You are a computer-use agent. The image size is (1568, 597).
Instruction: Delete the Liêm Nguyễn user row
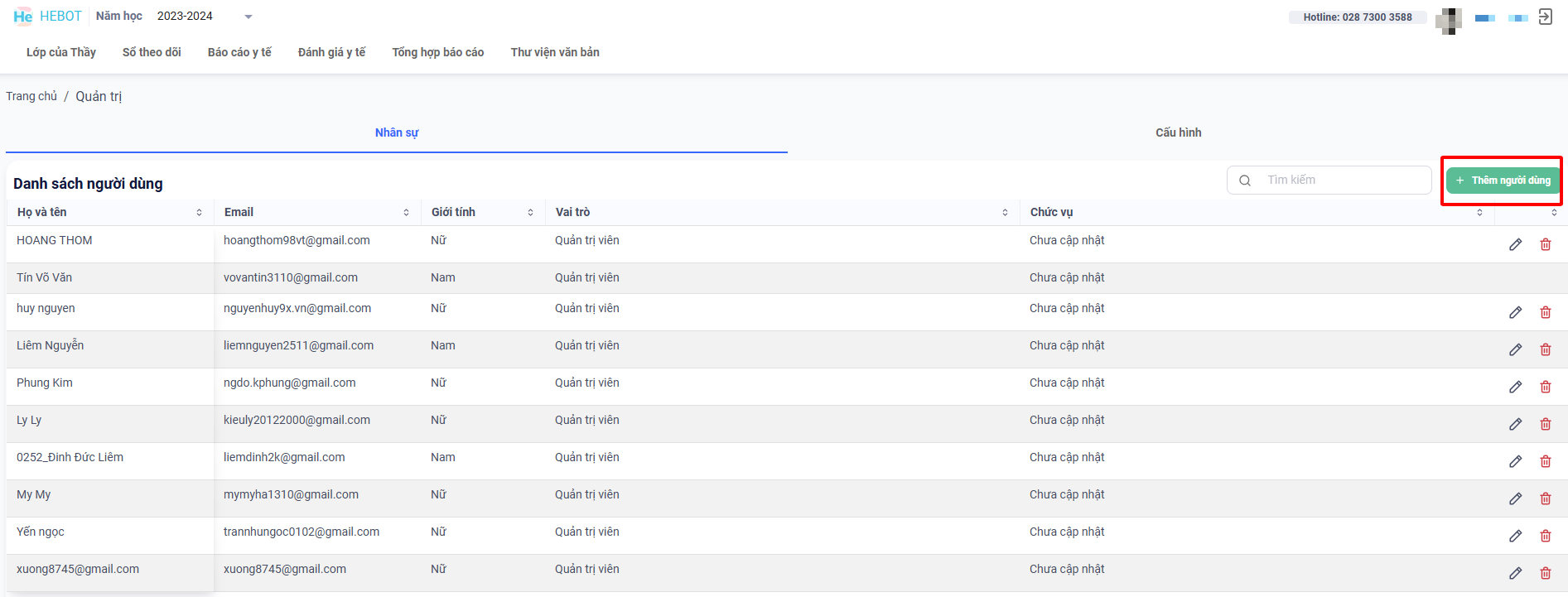(x=1545, y=349)
